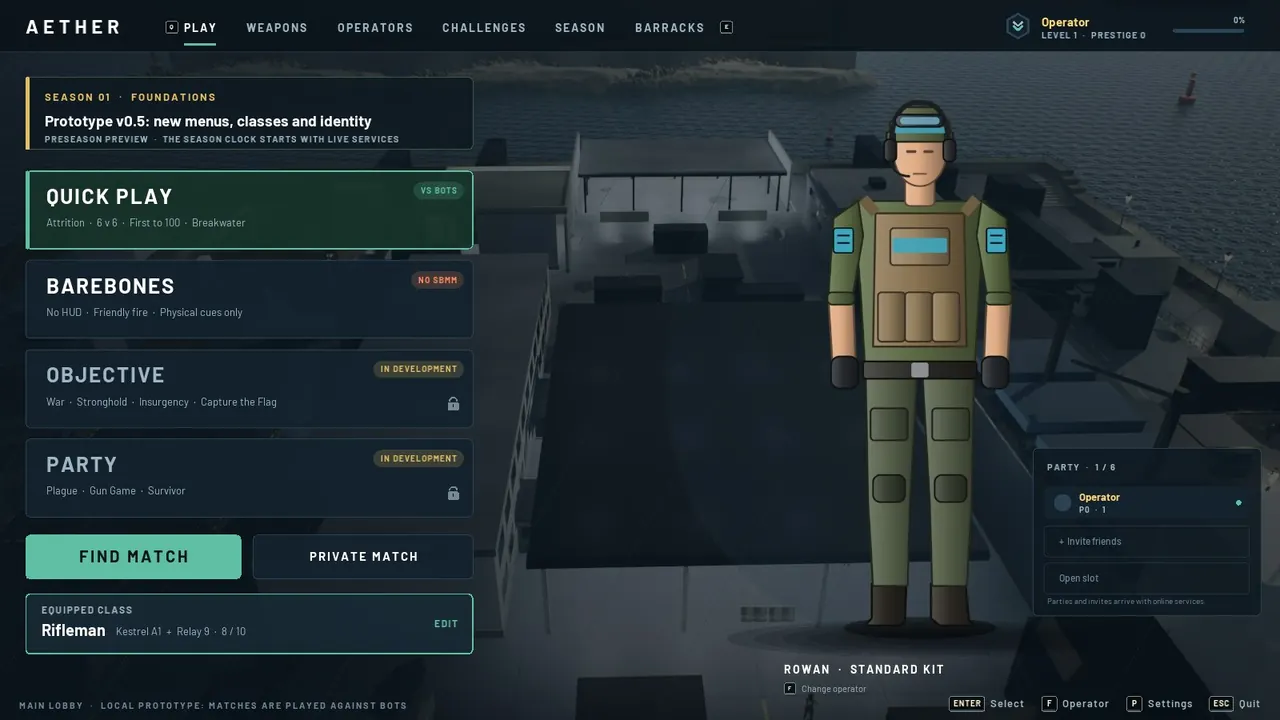
Task: Click the Settings hint label at bottom
Action: pyautogui.click(x=1170, y=704)
